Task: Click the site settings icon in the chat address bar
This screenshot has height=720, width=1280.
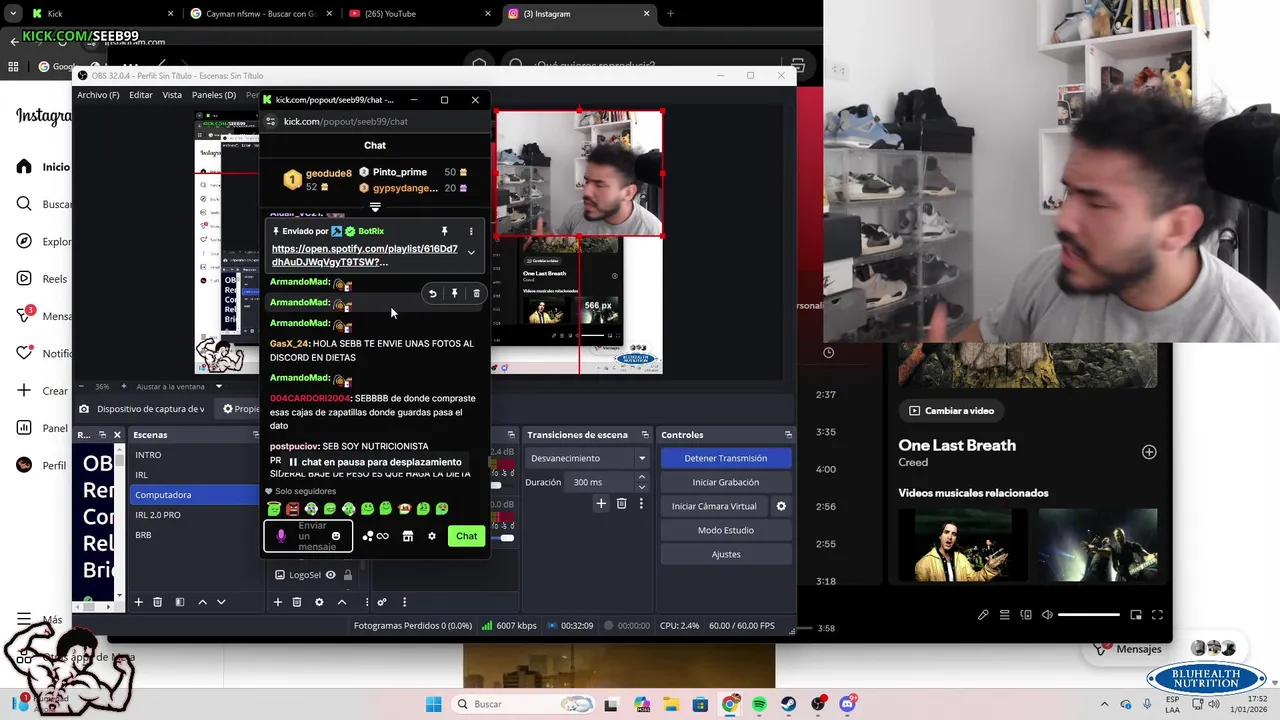Action: coord(271,121)
